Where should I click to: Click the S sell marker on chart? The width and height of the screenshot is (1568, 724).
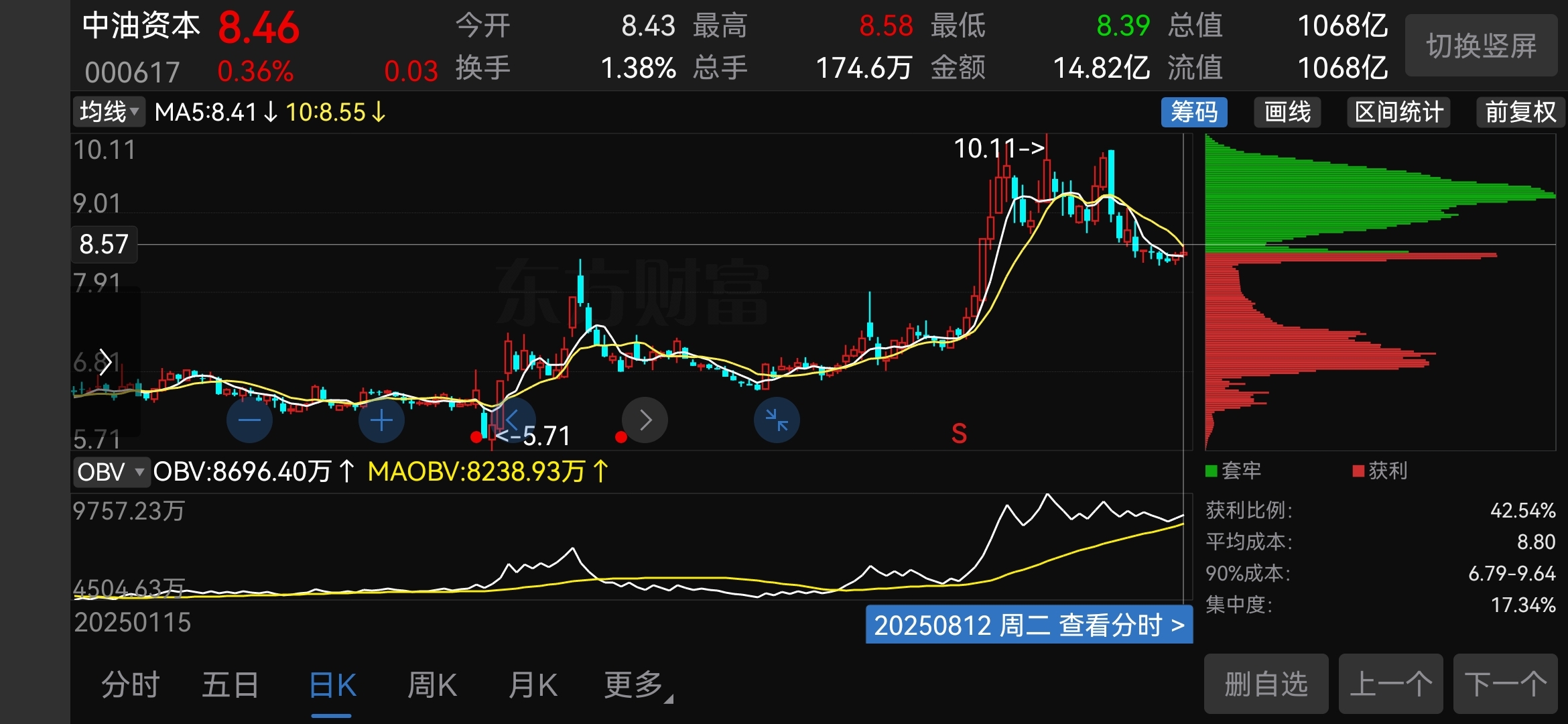[959, 434]
